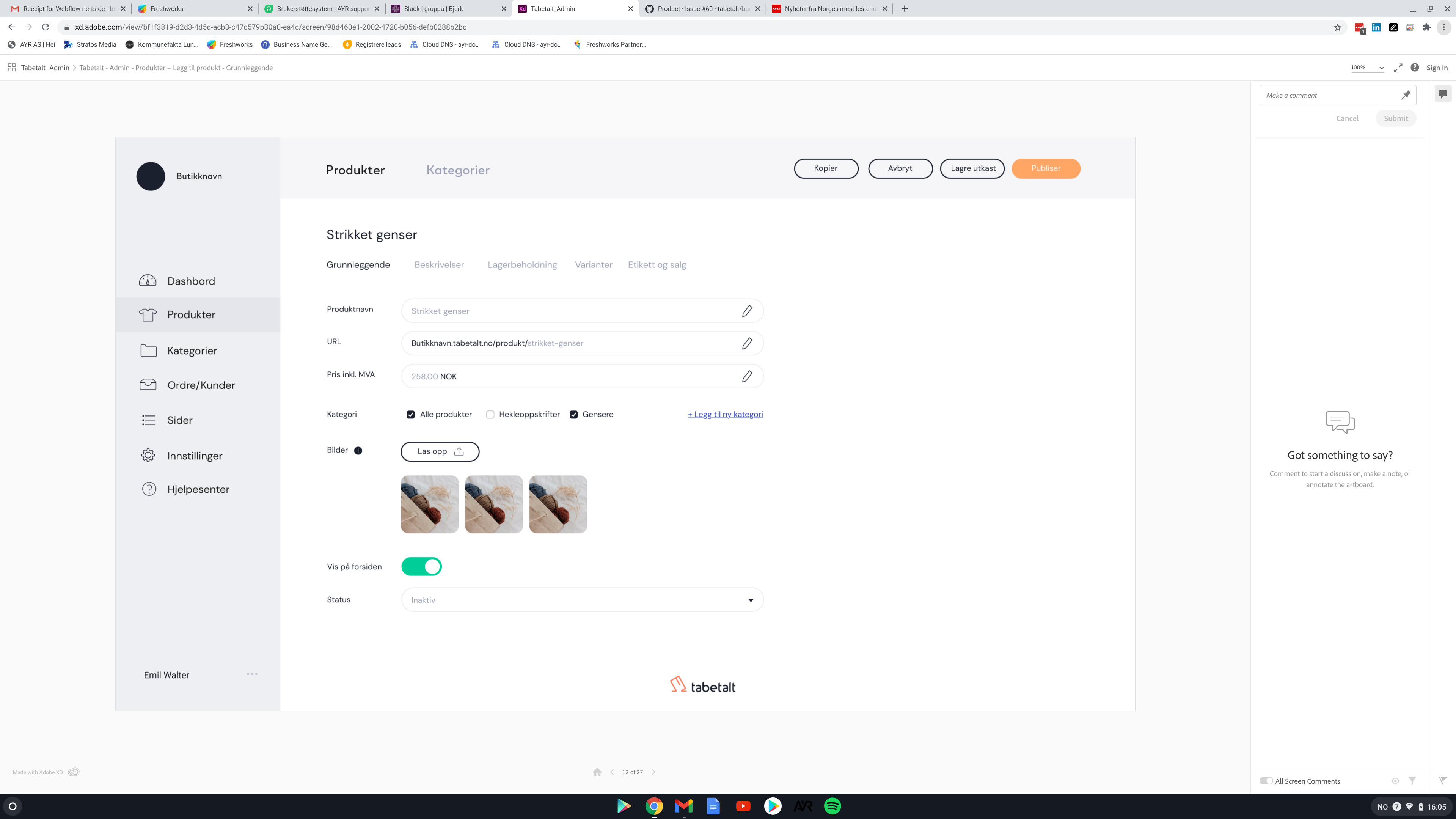Click the home icon in the bottom pagination bar
This screenshot has width=1456, height=819.
[x=597, y=772]
